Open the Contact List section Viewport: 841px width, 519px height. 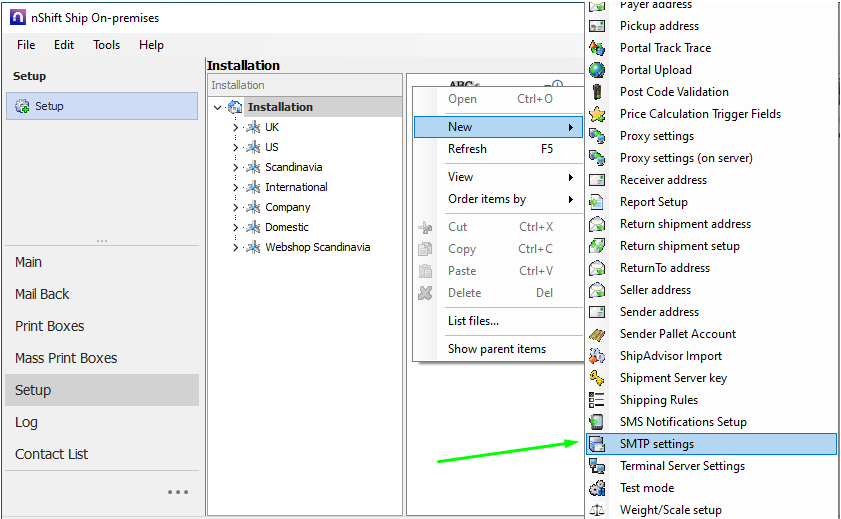point(102,454)
